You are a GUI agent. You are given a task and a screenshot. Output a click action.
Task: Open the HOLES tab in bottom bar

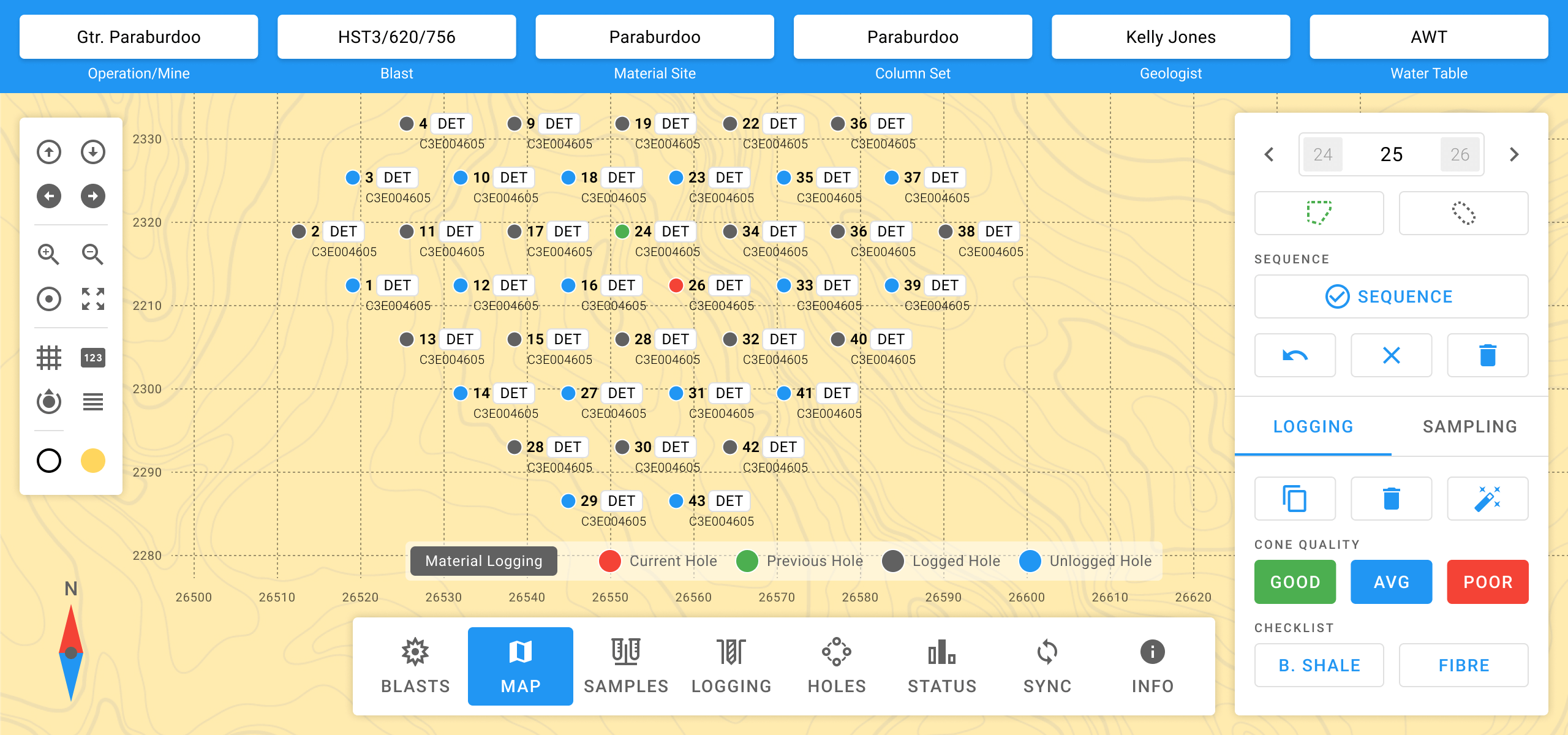[x=837, y=666]
